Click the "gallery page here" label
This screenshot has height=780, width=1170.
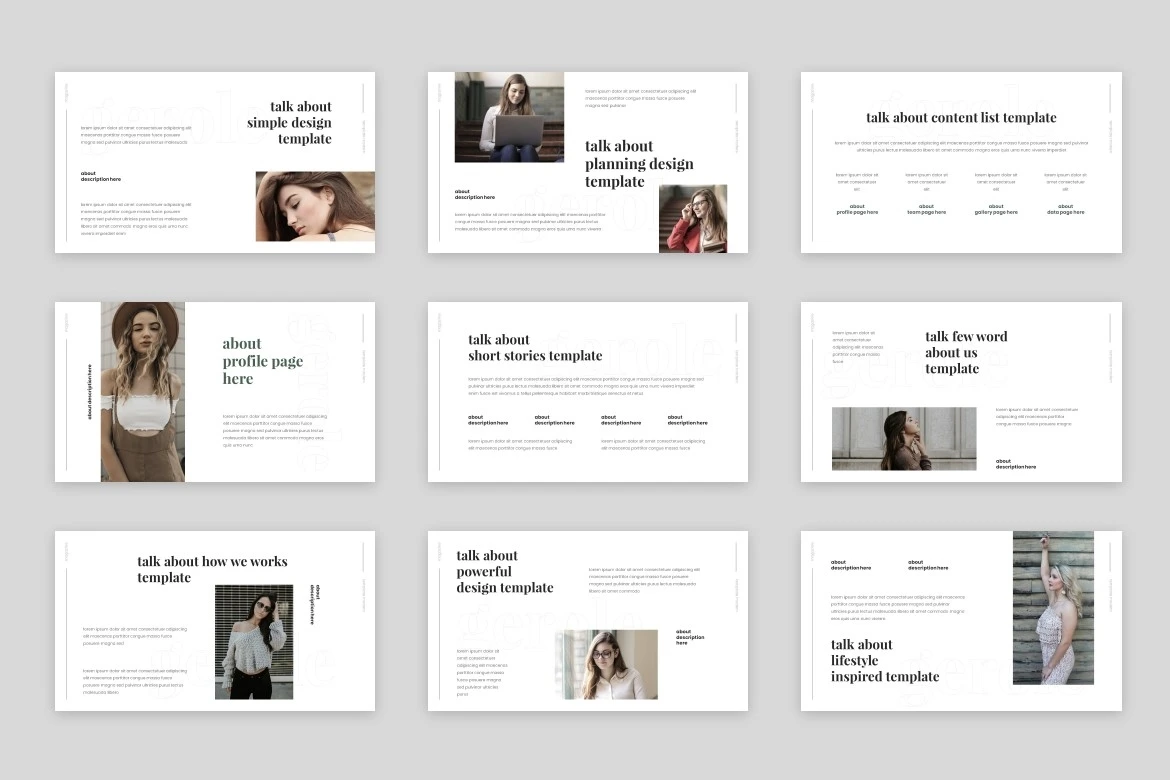pos(996,210)
